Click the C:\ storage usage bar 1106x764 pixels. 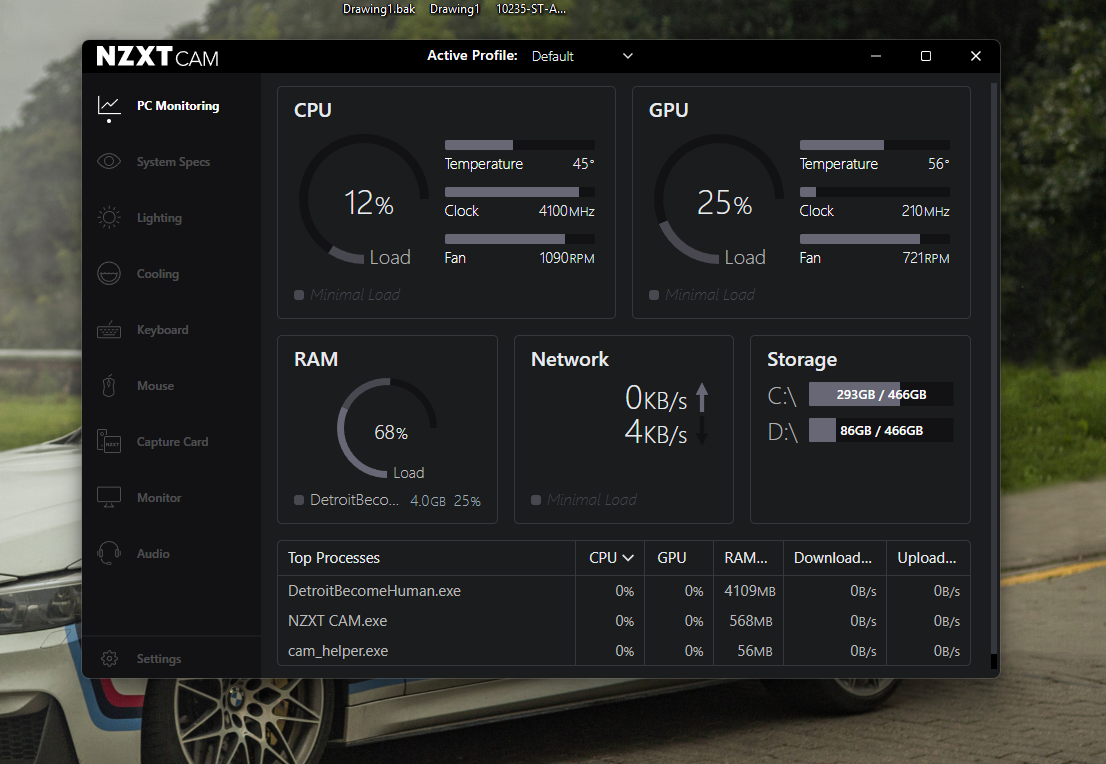tap(881, 394)
